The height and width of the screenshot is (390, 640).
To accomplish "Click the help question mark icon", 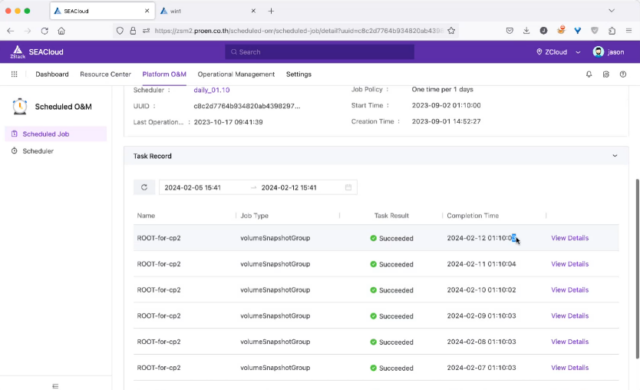I will point(623,74).
